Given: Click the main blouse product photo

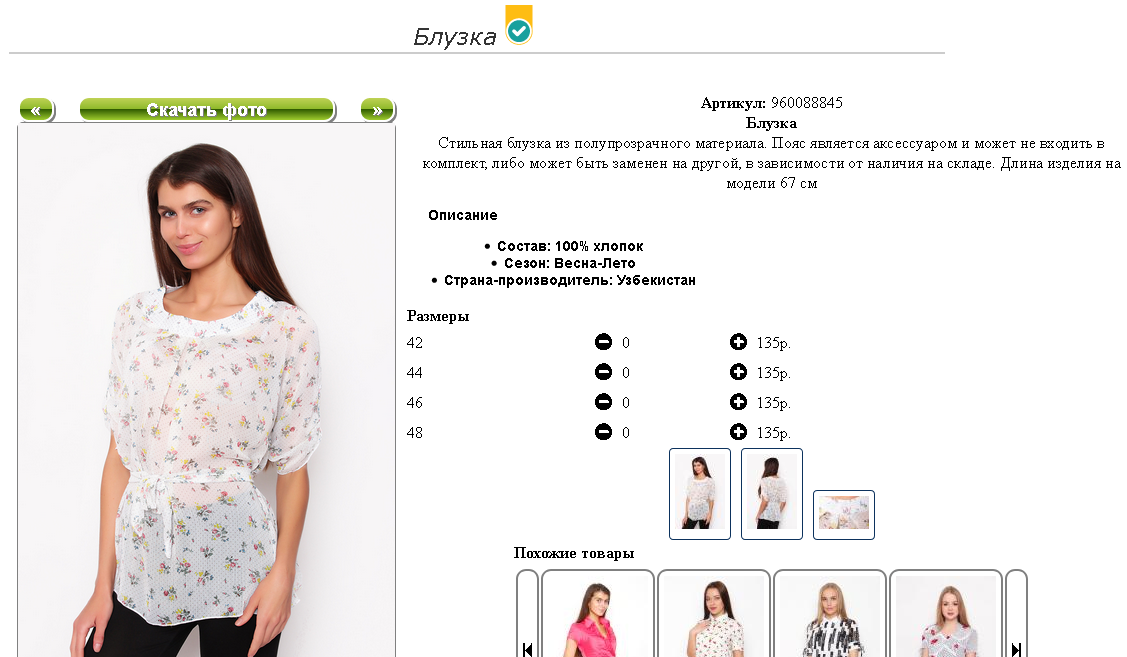Looking at the screenshot, I should pos(207,390).
